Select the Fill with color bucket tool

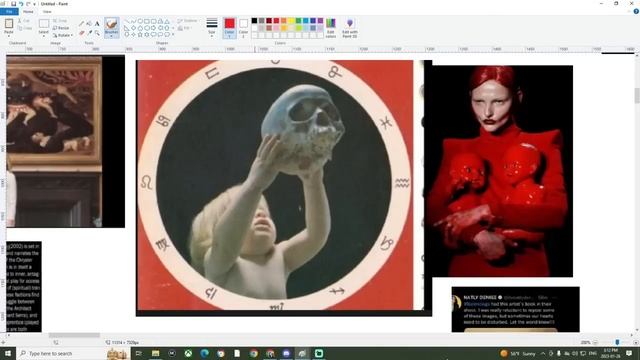tap(89, 24)
